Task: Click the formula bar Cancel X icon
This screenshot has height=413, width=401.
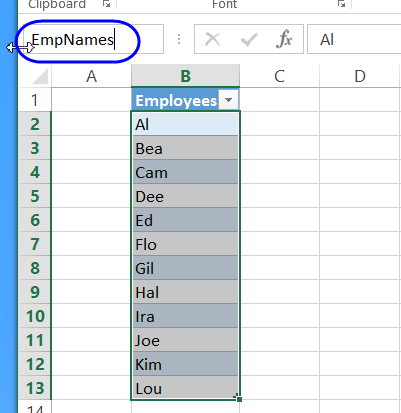Action: point(213,39)
